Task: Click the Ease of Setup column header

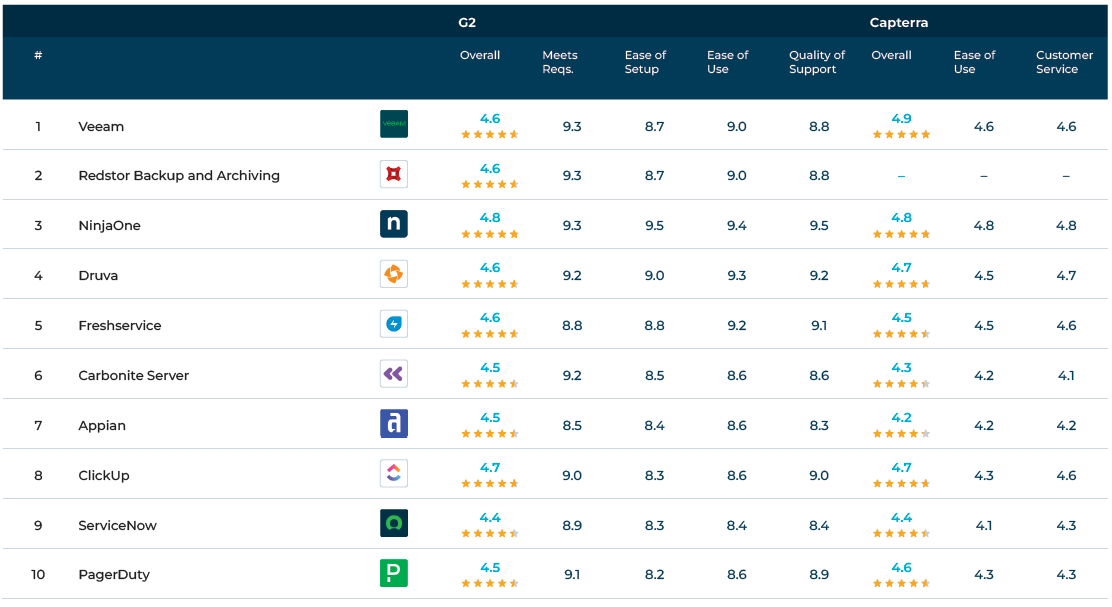Action: [x=645, y=62]
